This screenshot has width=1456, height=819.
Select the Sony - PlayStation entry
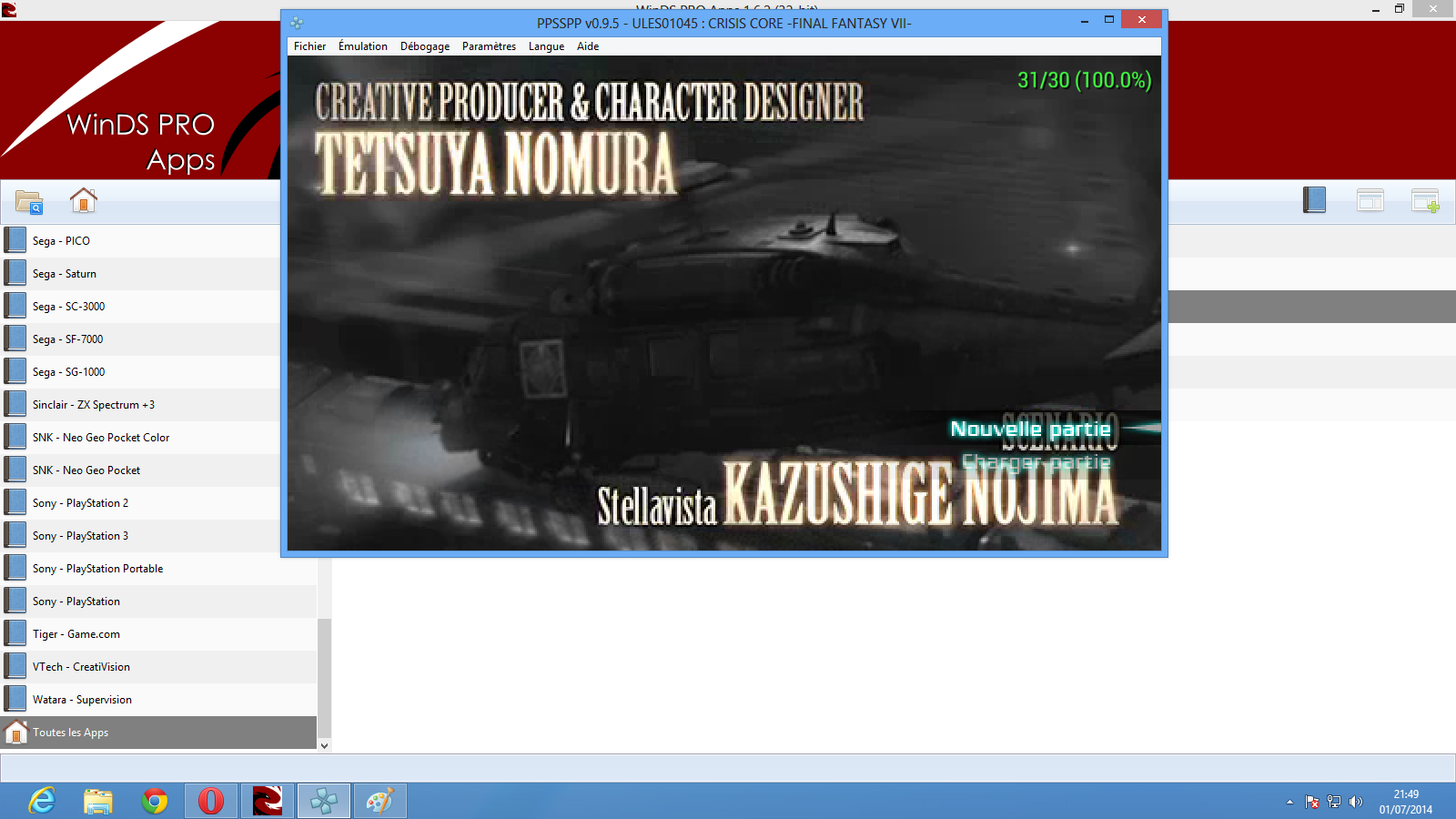[x=158, y=602]
